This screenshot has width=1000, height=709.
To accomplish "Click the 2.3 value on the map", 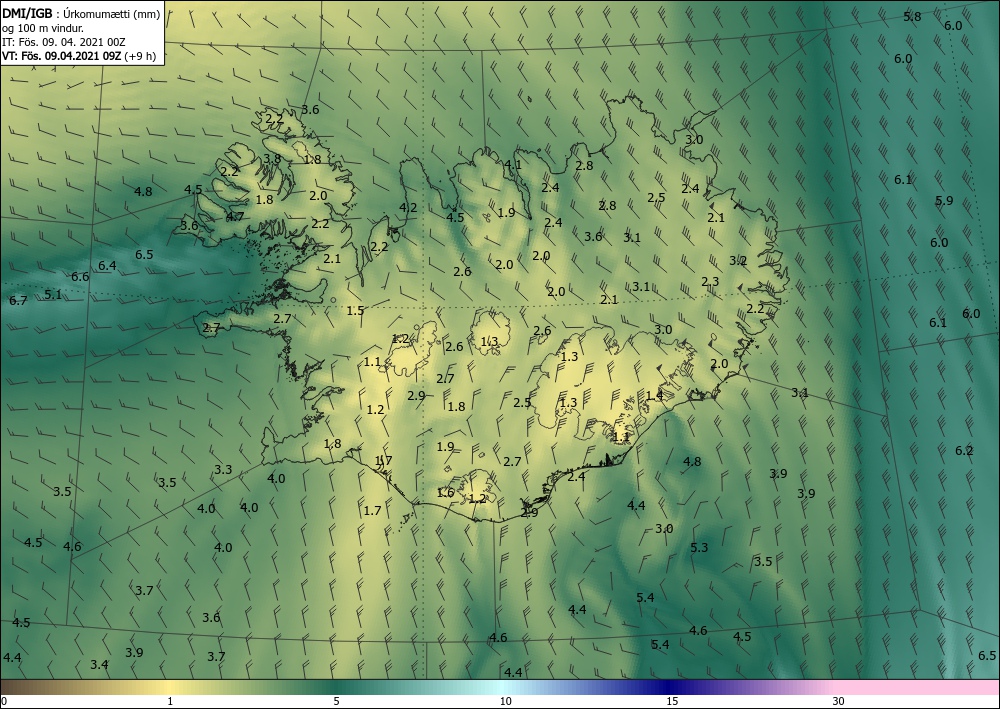I will tap(710, 282).
